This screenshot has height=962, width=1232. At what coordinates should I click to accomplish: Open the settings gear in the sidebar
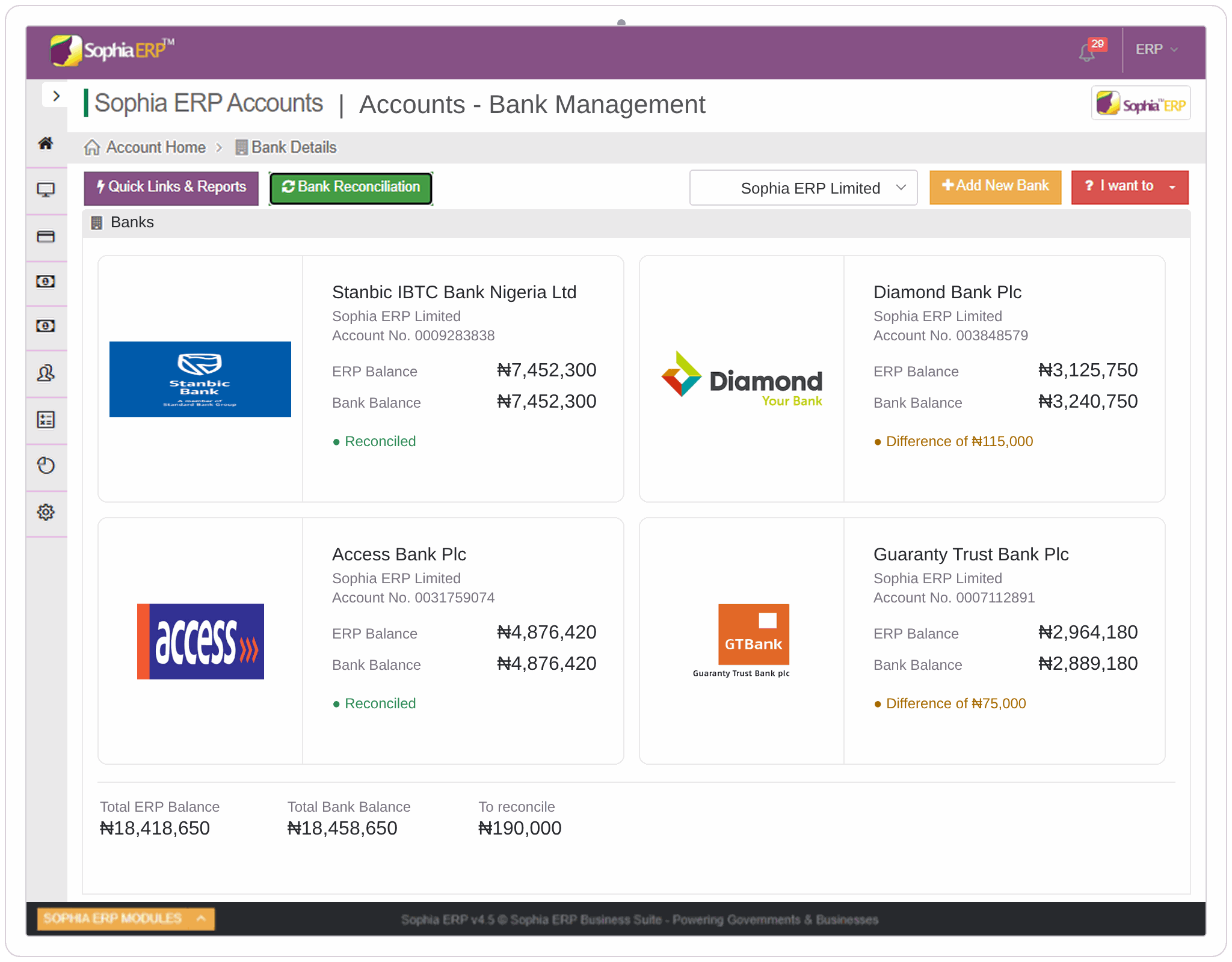click(46, 512)
